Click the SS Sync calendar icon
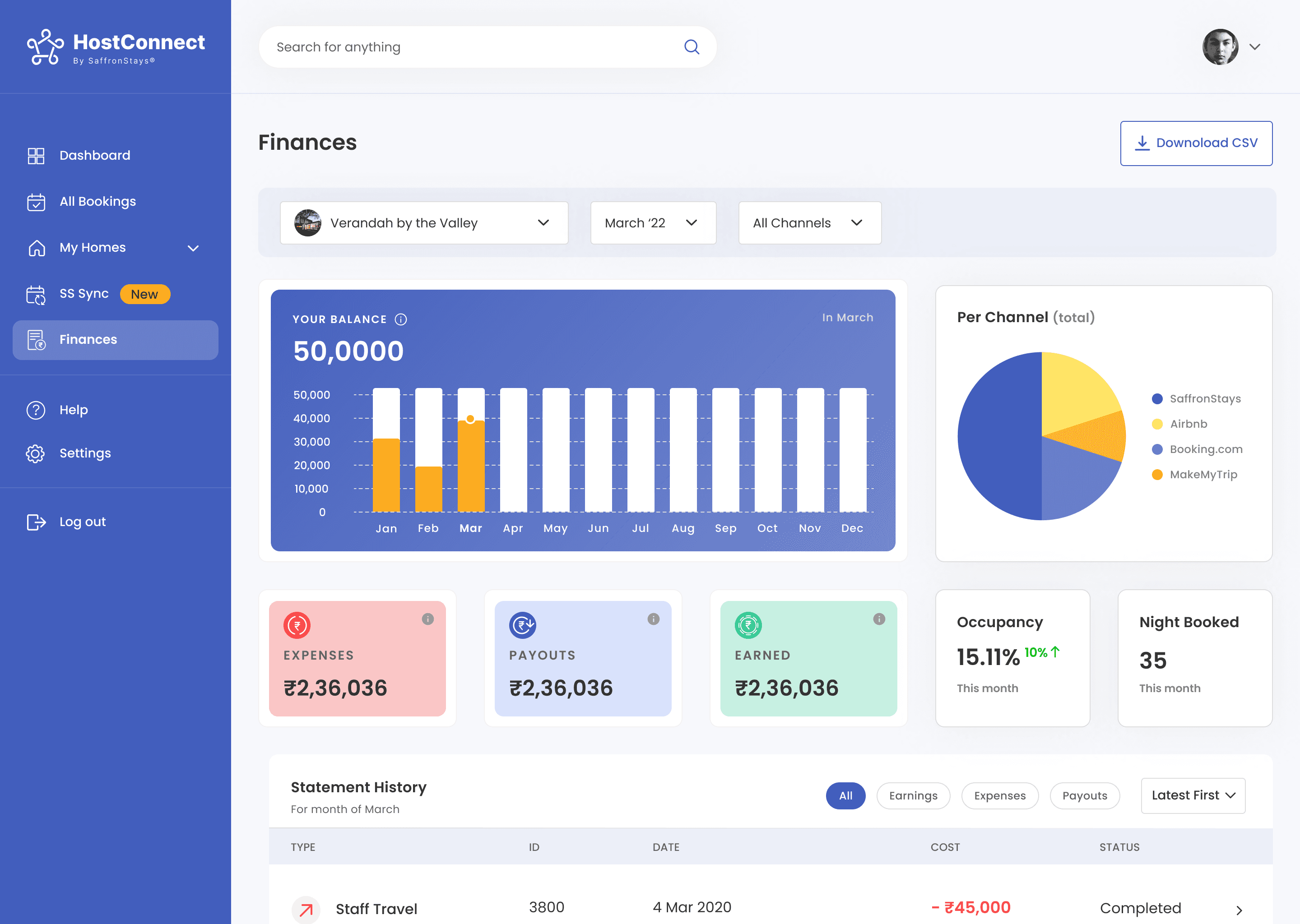 [x=36, y=294]
